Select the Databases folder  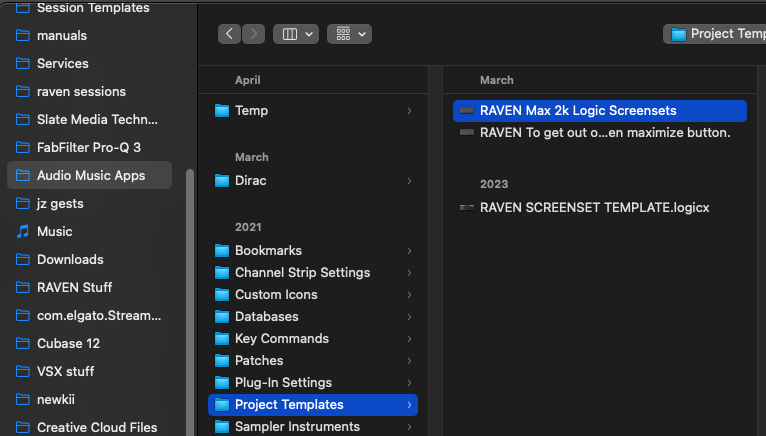[313, 317]
